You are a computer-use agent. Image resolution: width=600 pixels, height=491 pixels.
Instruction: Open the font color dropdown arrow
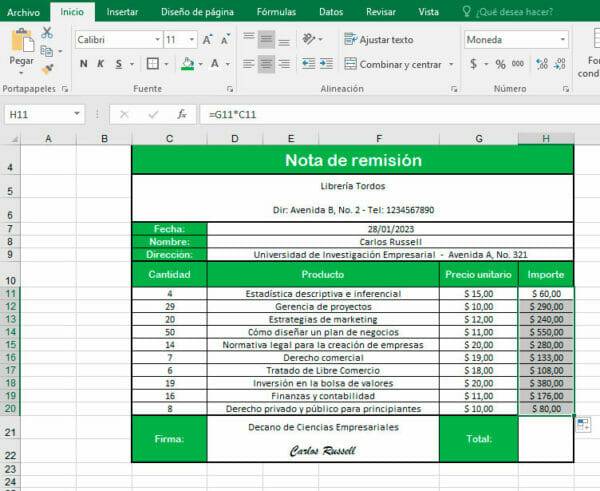228,64
